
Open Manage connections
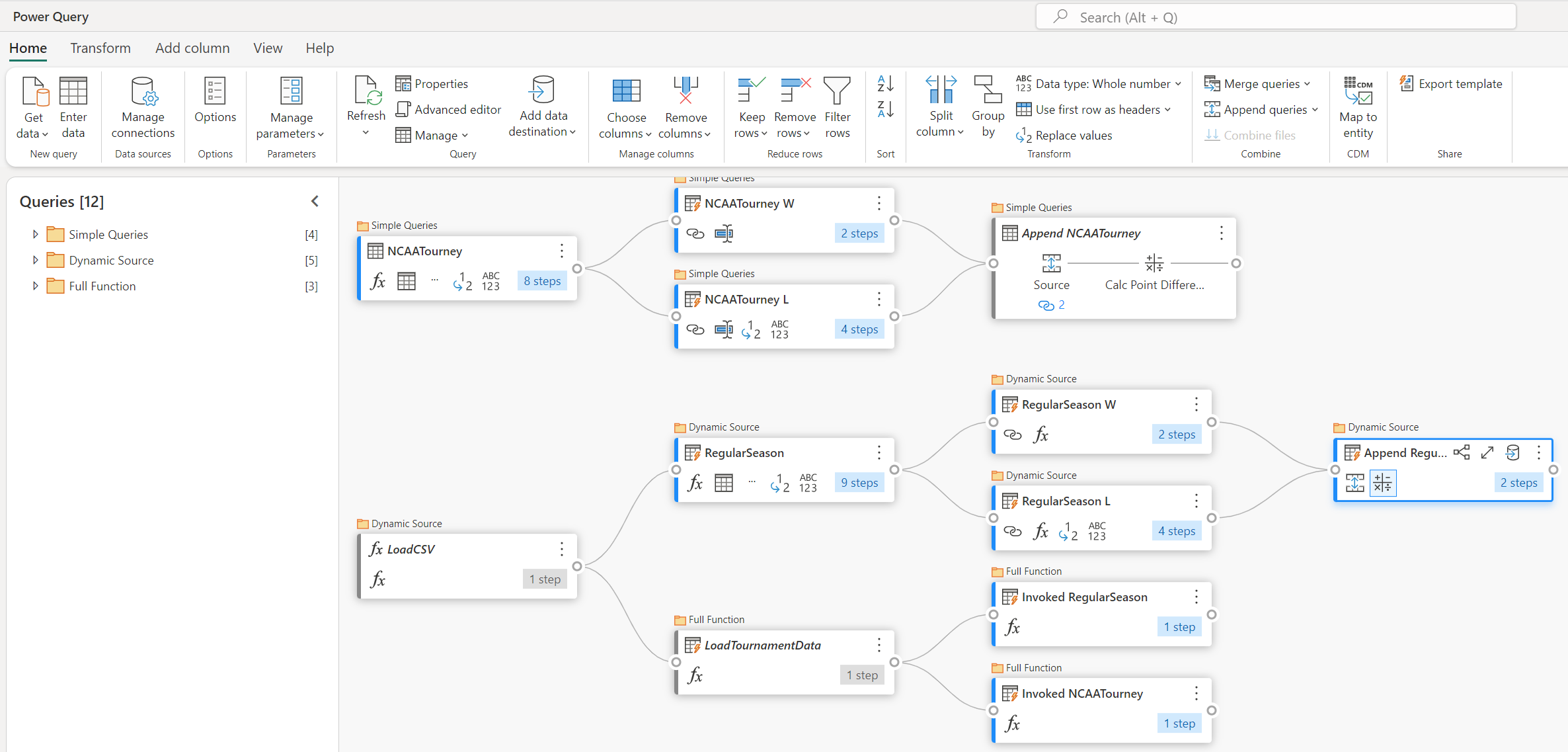143,108
